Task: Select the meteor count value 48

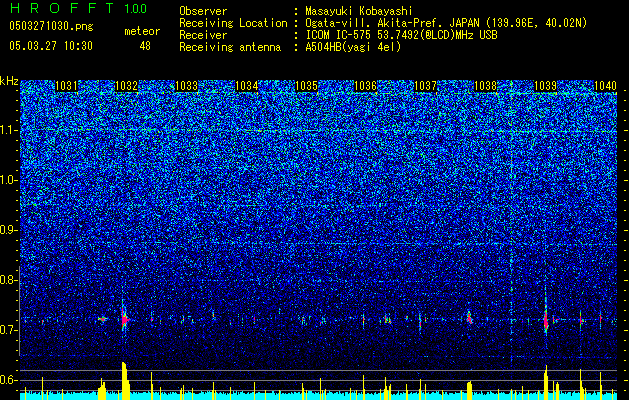Action: 145,46
